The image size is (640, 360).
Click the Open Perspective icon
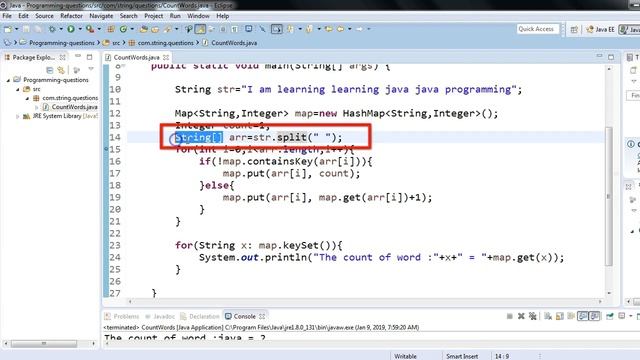[574, 29]
